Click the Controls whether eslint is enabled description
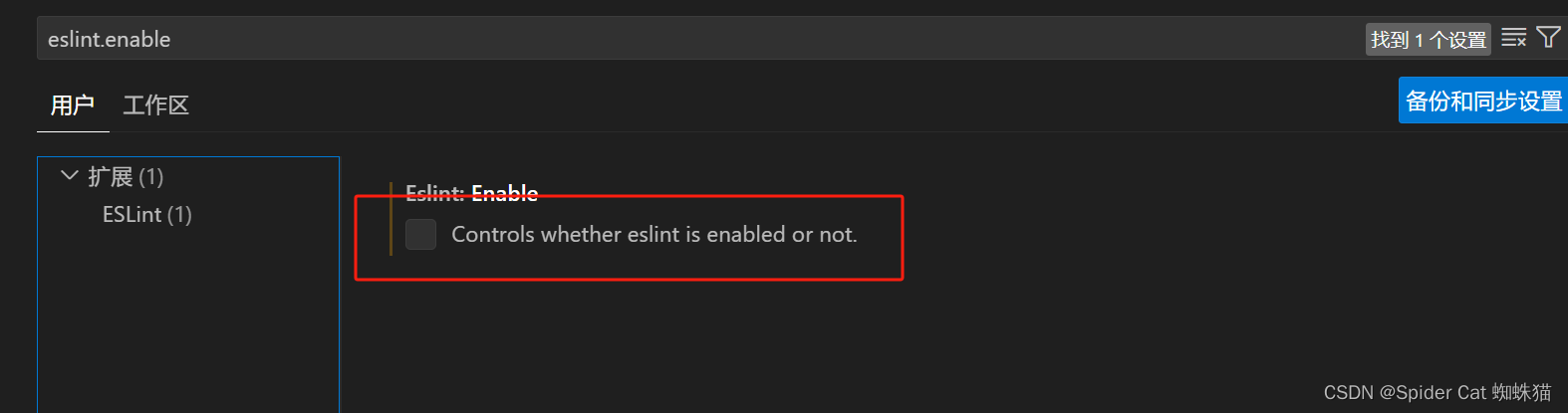 654,234
